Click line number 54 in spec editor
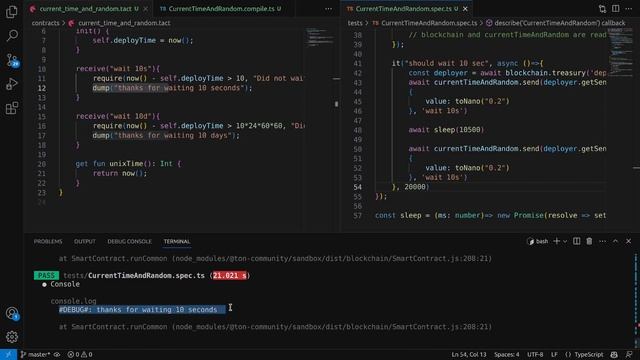This screenshot has width=640, height=360. point(358,187)
